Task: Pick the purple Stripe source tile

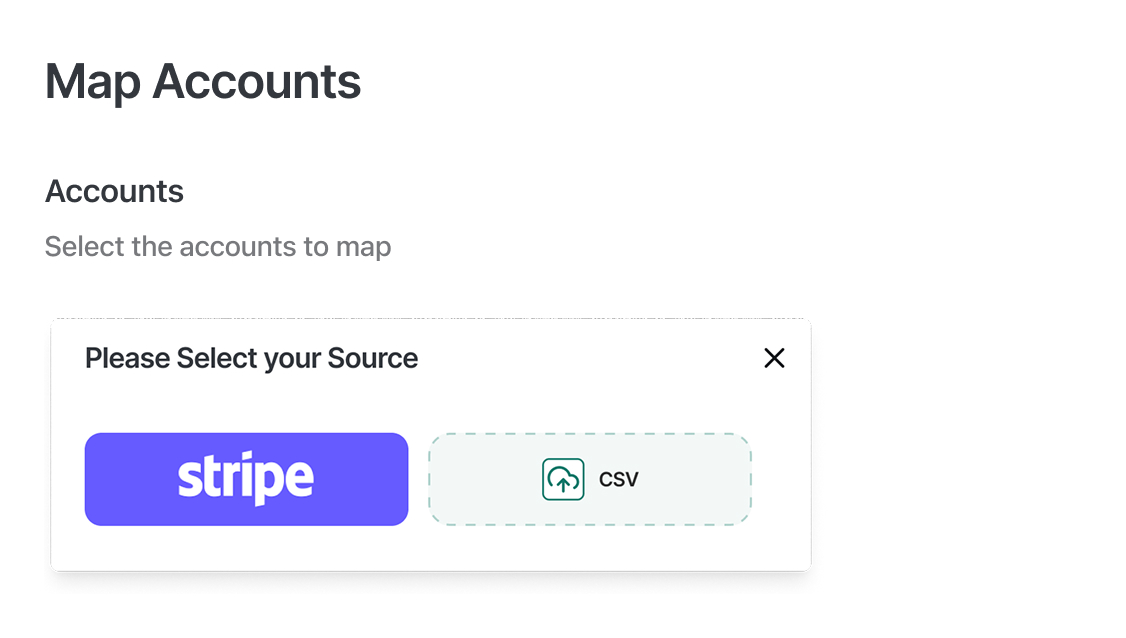Action: (x=246, y=479)
